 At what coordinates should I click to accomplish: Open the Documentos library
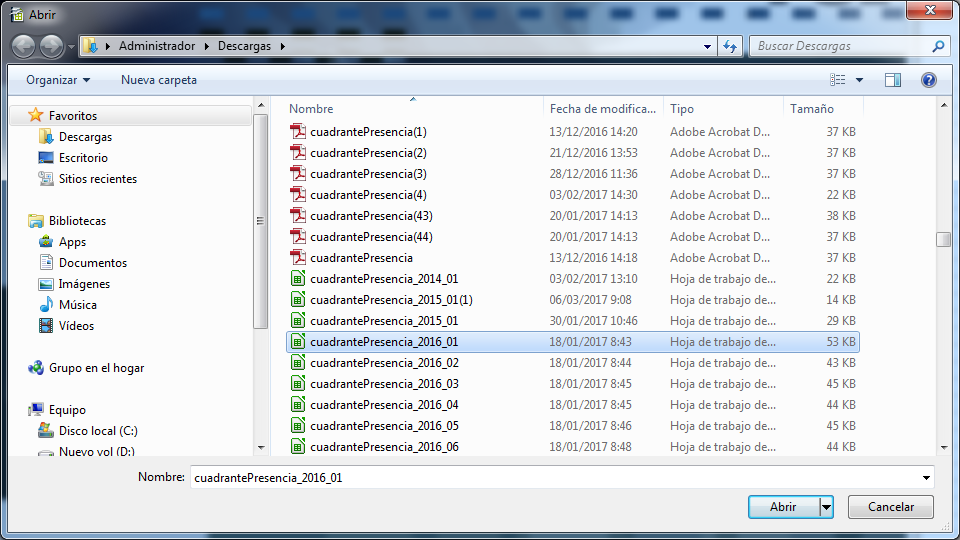pyautogui.click(x=92, y=263)
